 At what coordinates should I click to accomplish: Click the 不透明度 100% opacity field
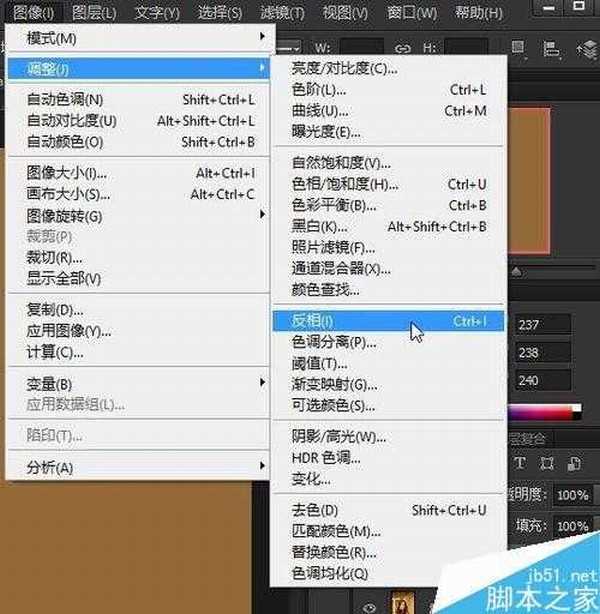point(572,495)
